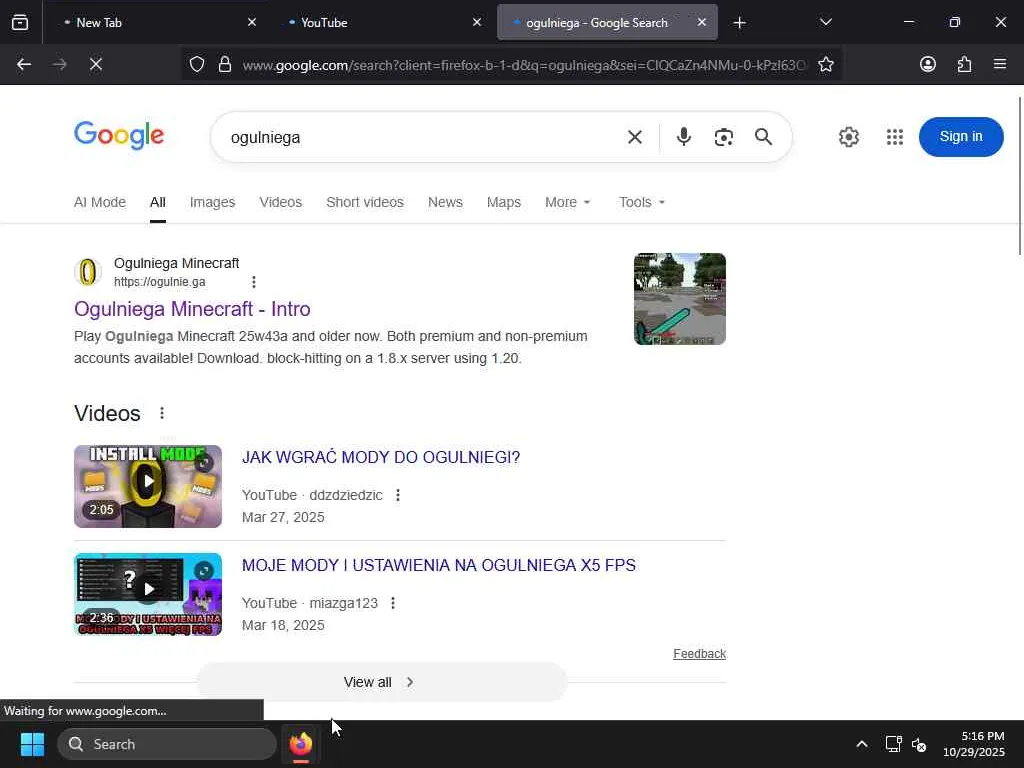Image resolution: width=1024 pixels, height=768 pixels.
Task: Open Videos section more options
Action: click(162, 413)
